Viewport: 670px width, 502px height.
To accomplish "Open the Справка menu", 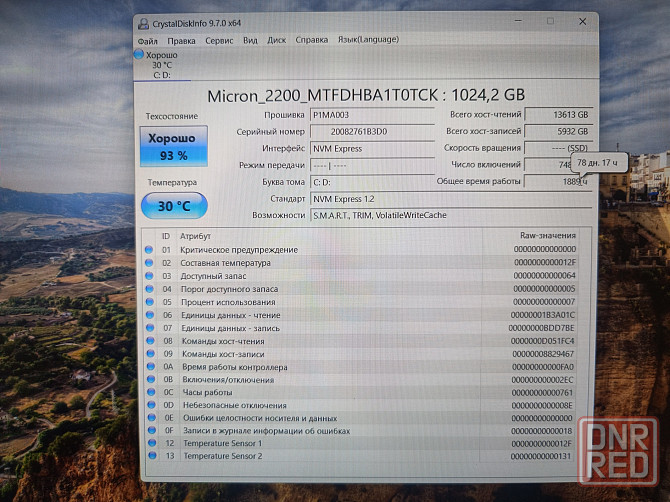I will click(x=311, y=40).
